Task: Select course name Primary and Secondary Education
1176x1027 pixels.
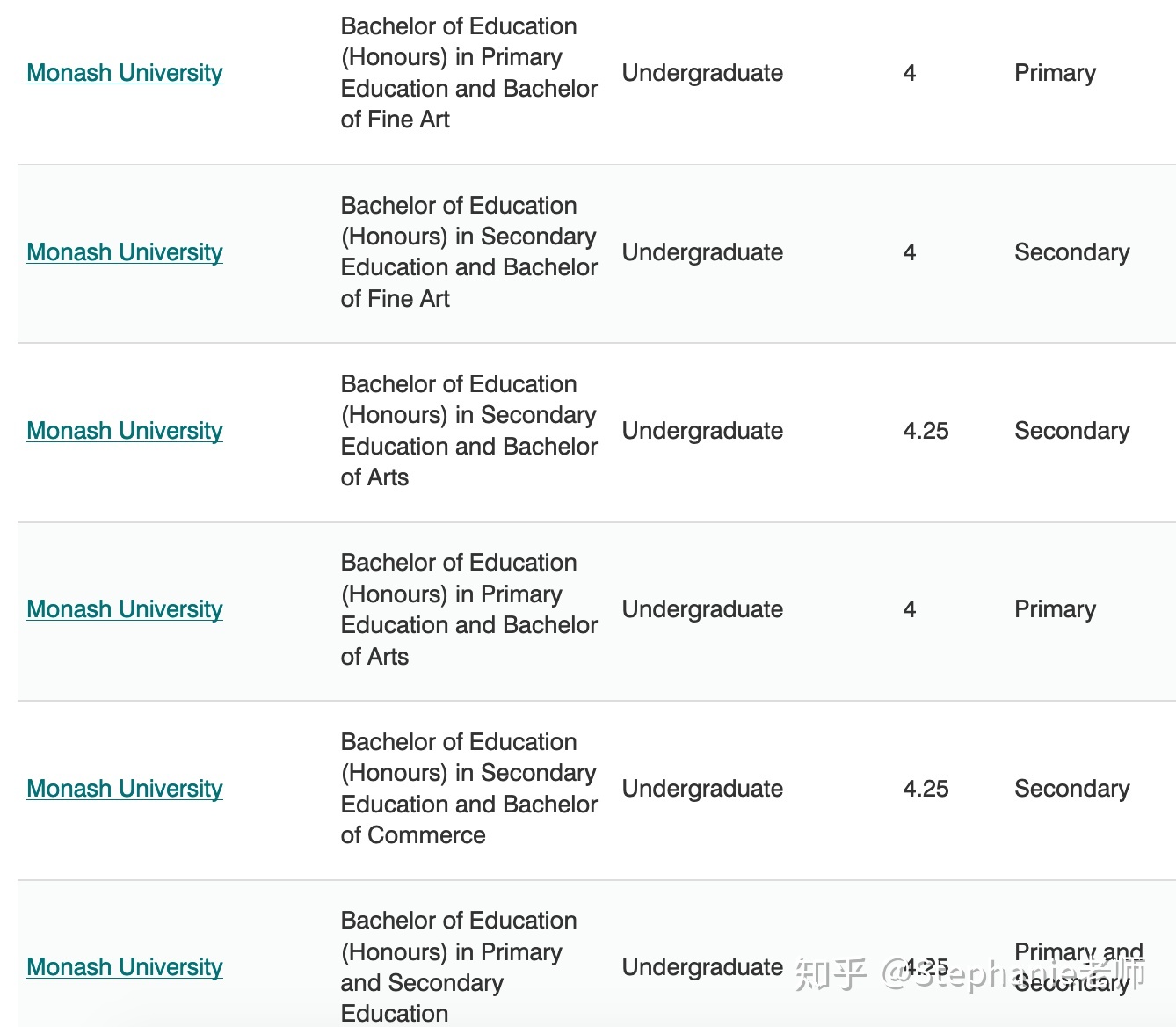Action: [x=459, y=967]
